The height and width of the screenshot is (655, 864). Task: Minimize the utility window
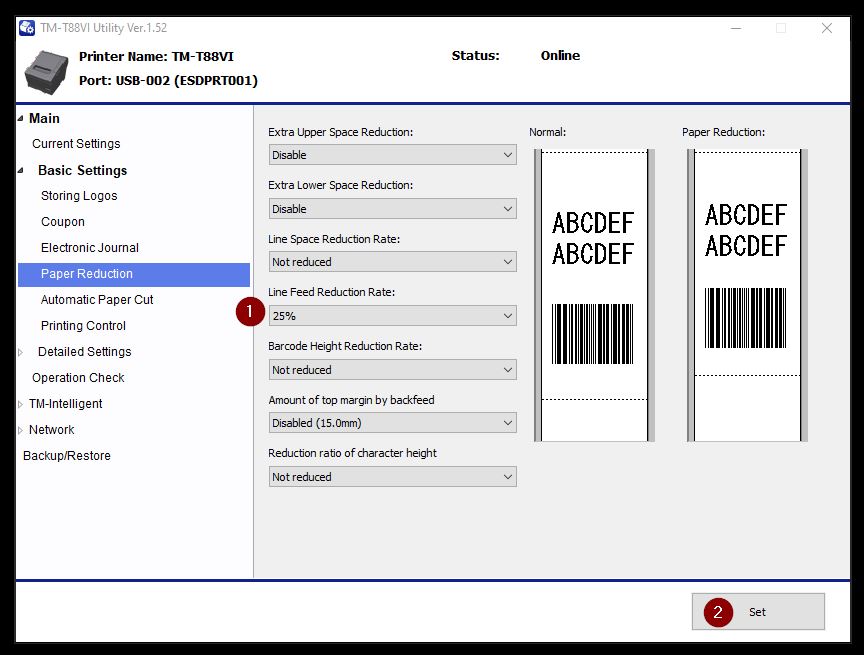coord(736,28)
